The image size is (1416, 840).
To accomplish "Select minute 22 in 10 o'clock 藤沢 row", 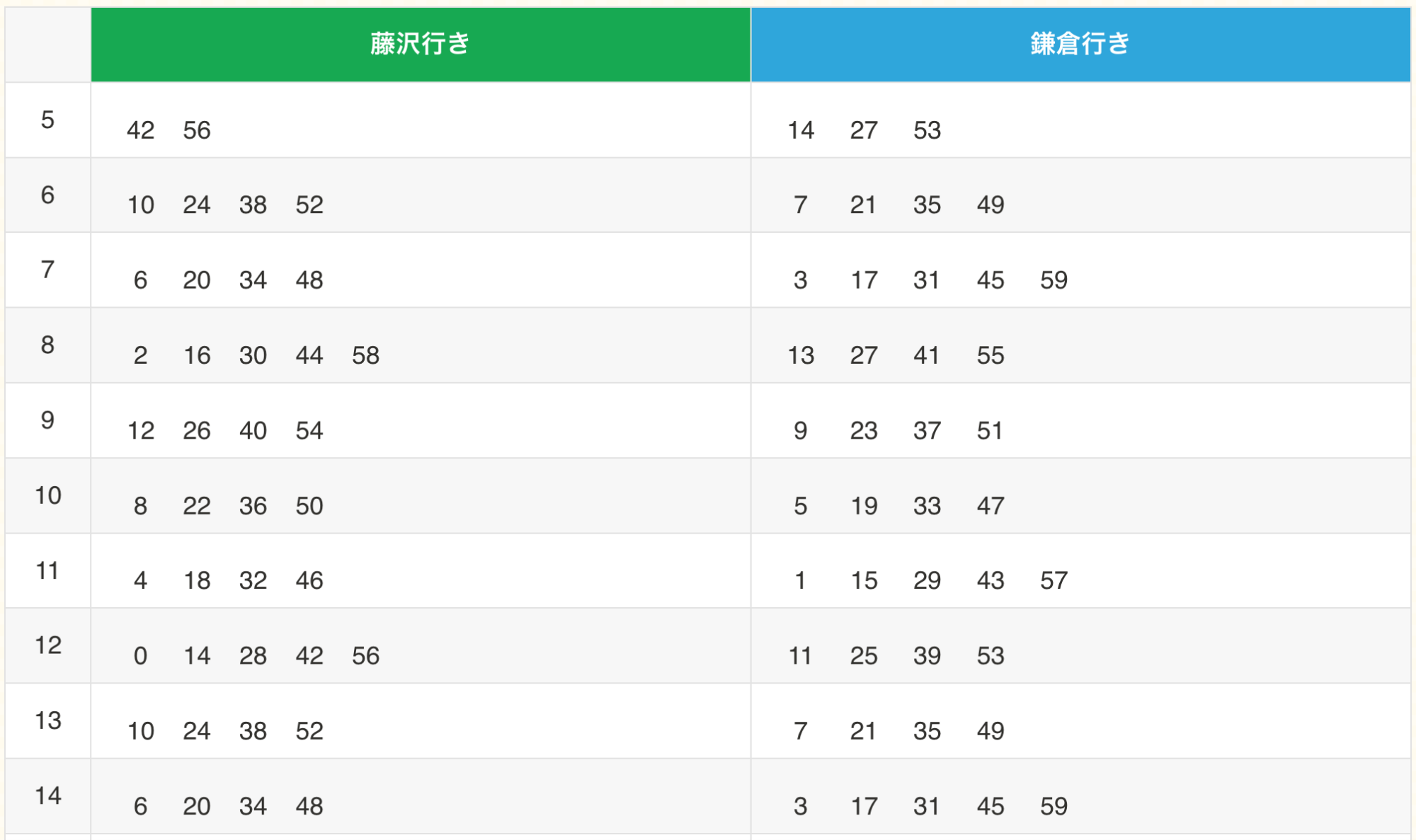I will [x=197, y=506].
